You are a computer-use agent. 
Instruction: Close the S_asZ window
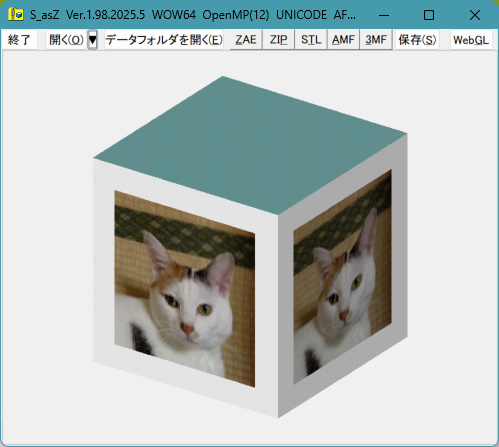(475, 15)
